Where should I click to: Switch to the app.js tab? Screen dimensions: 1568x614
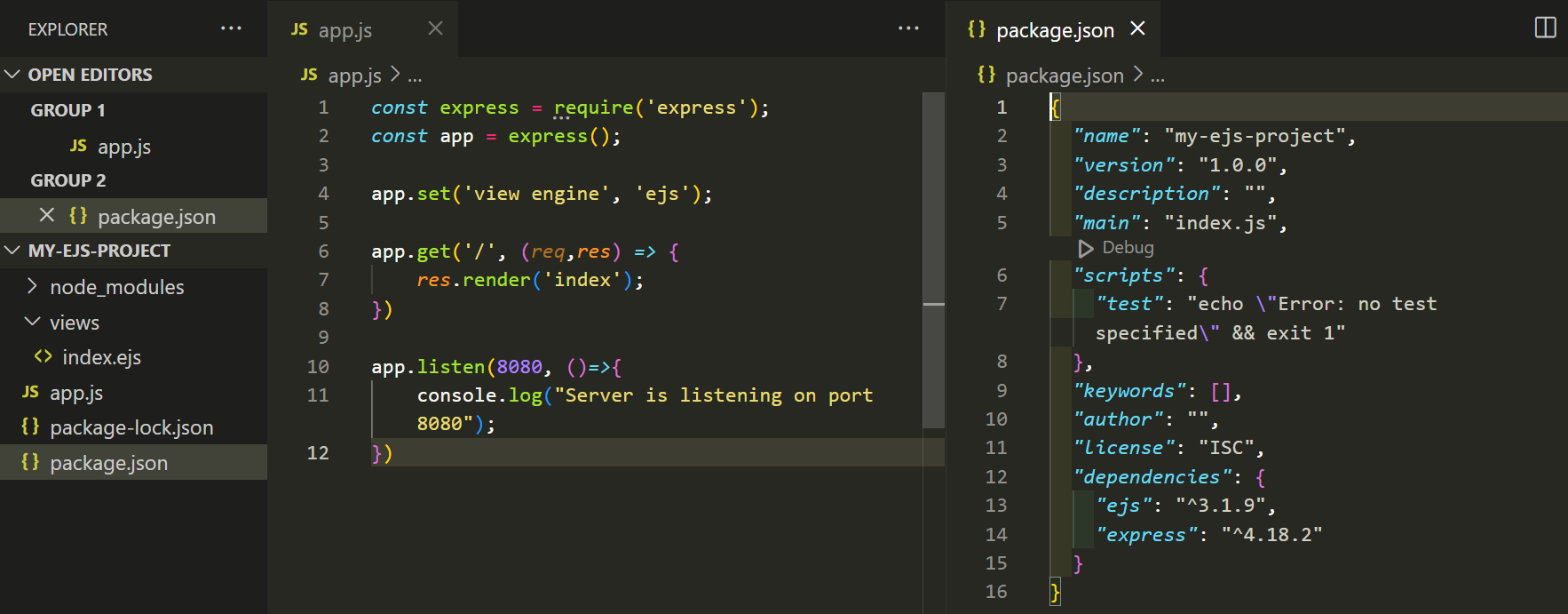pyautogui.click(x=363, y=29)
